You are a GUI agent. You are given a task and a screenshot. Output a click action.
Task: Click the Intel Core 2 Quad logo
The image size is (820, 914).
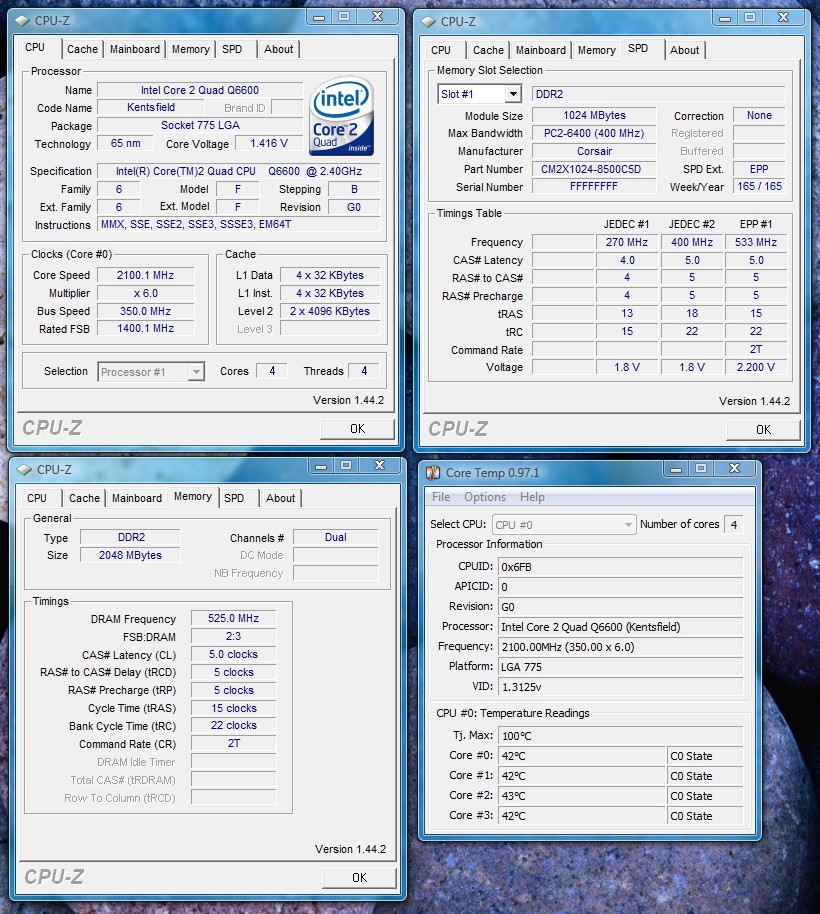(x=342, y=117)
